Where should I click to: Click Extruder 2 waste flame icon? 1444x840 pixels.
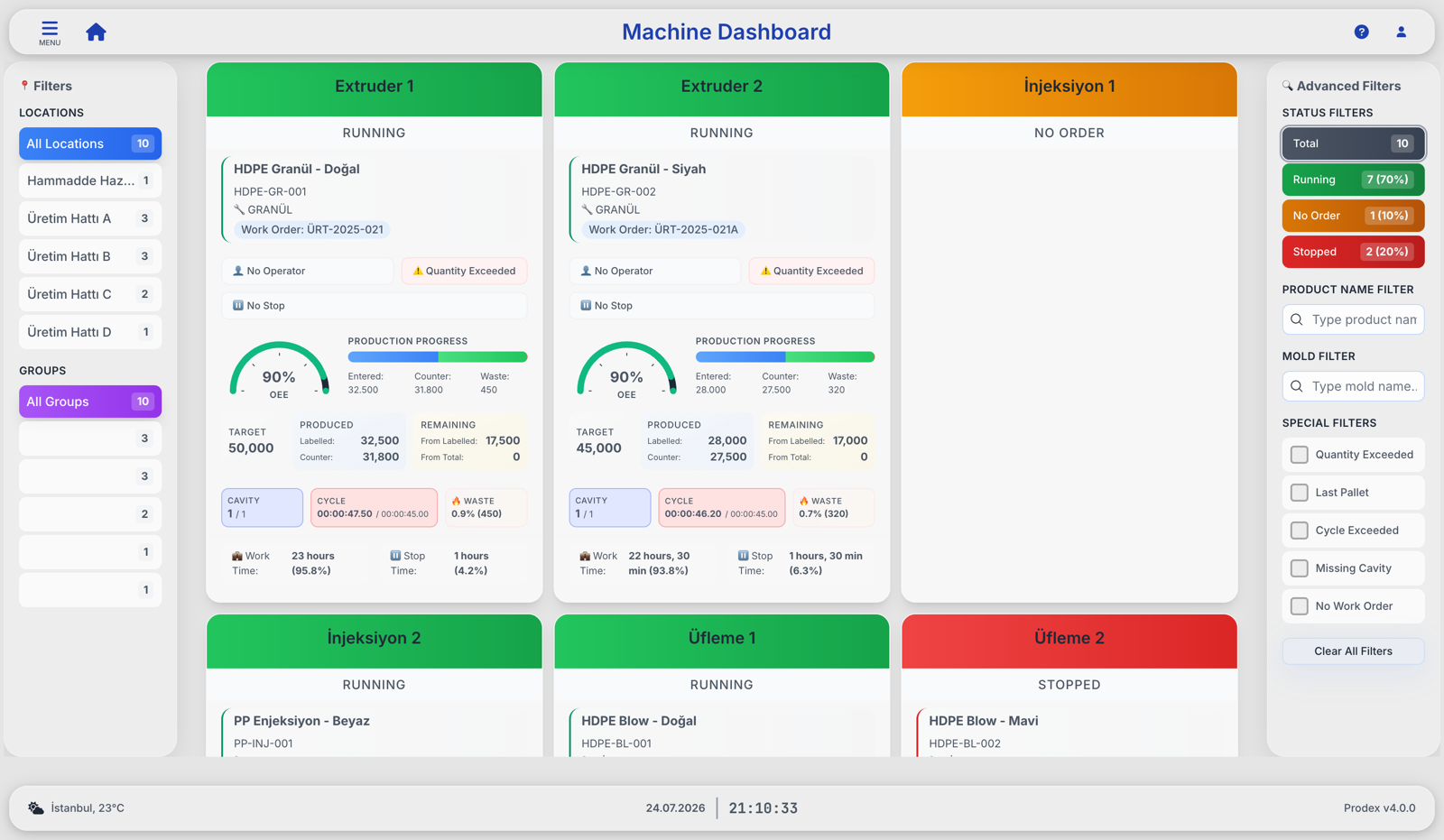(803, 501)
